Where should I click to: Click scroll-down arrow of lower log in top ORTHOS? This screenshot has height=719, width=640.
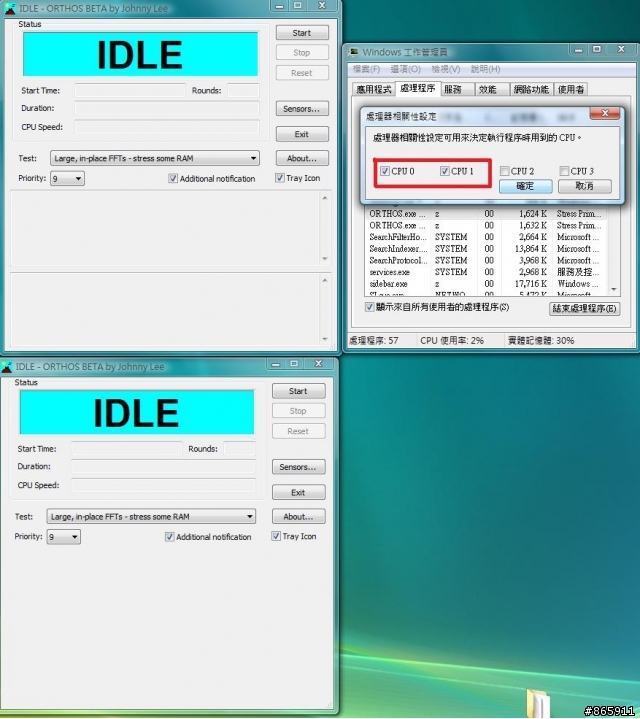(325, 339)
